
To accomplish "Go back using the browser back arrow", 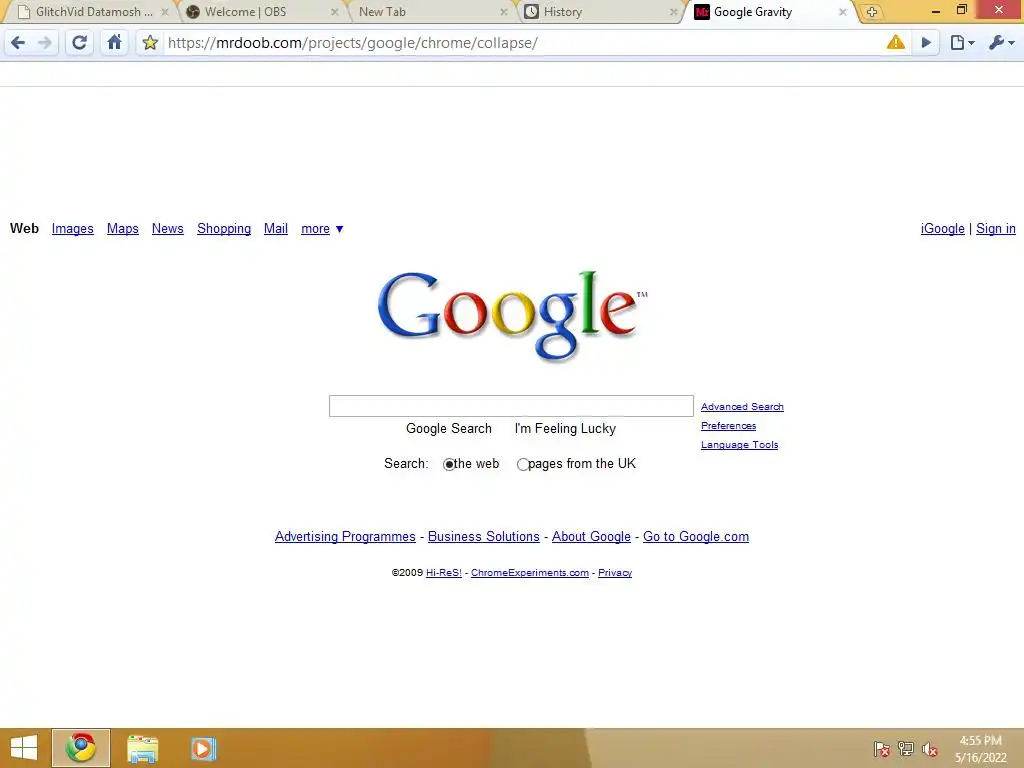I will coord(18,43).
